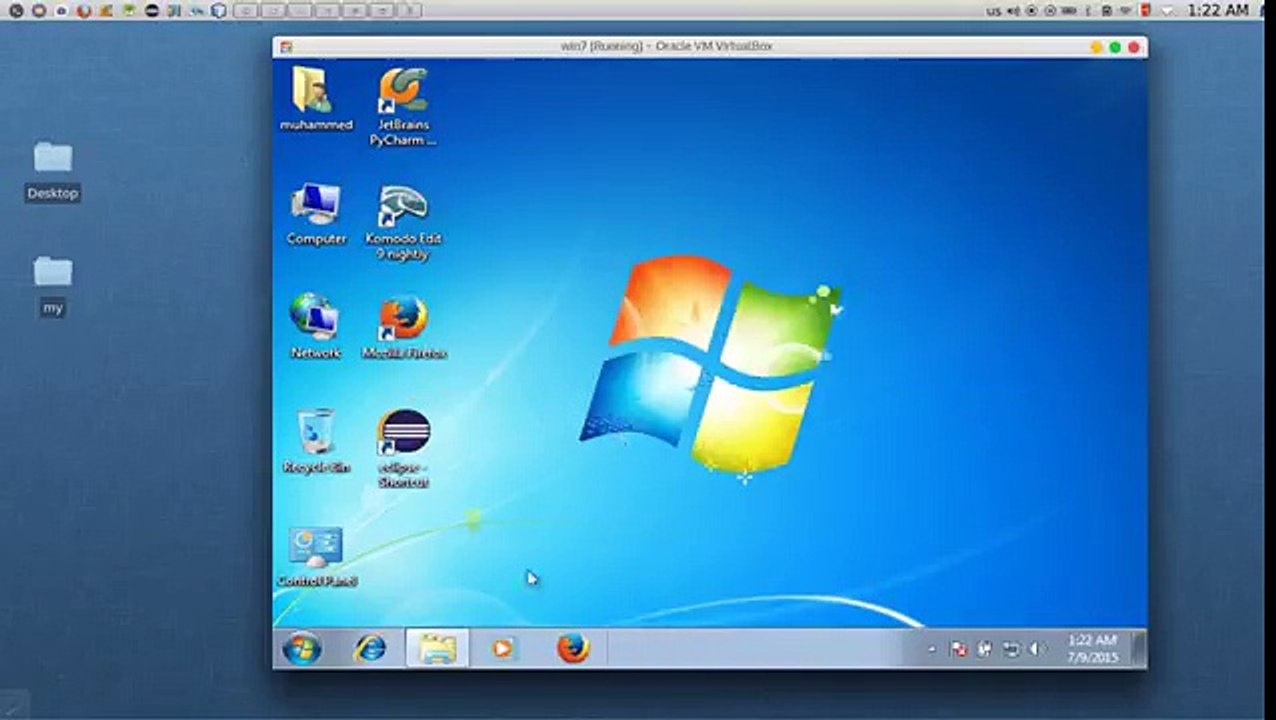Click the VirtualBox window icon in title bar
Screen dimensions: 1276x720
click(286, 47)
